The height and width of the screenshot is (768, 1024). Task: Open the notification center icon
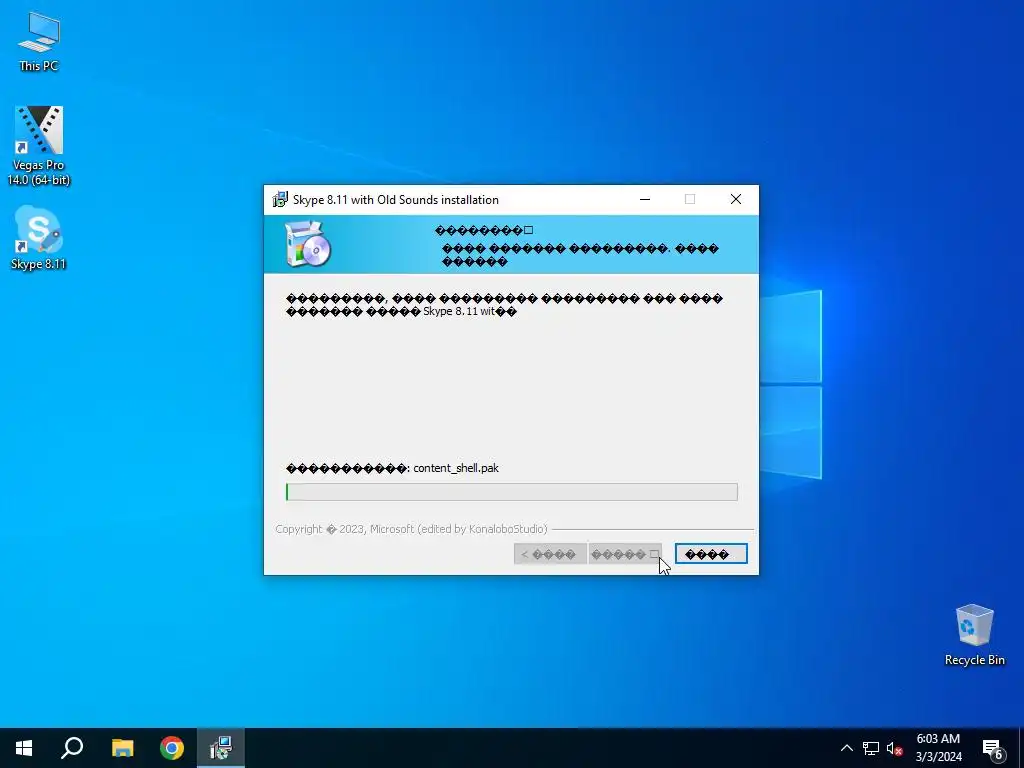[x=993, y=748]
